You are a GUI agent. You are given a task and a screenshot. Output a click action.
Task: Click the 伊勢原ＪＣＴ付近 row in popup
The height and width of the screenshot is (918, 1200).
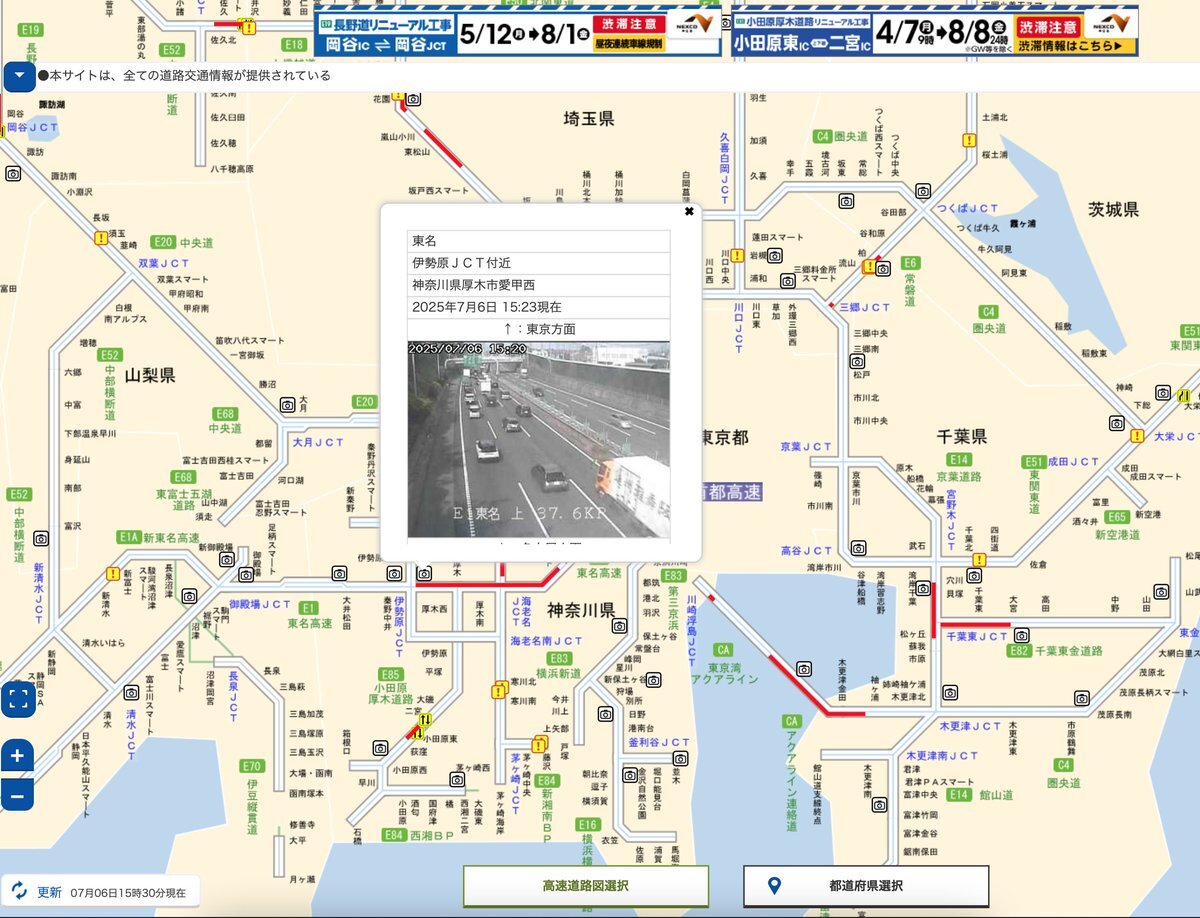click(539, 263)
